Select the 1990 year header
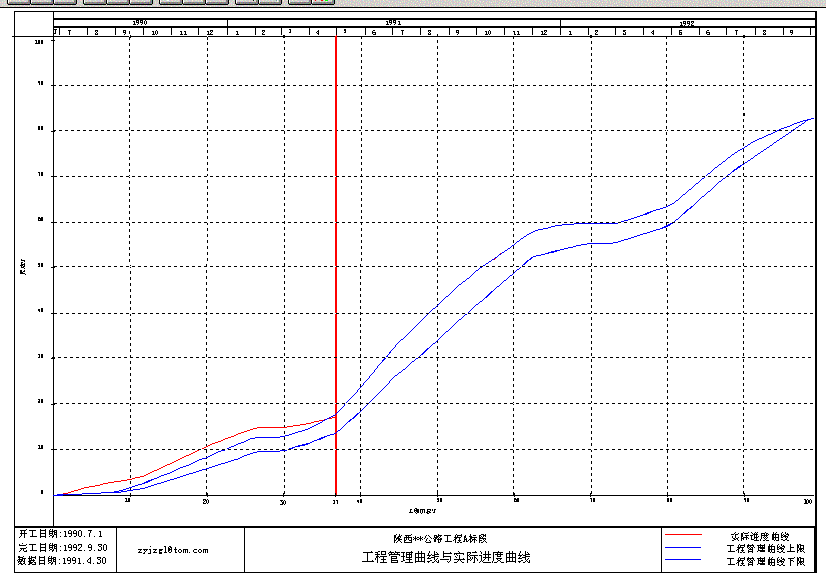The image size is (826, 577). click(x=140, y=21)
